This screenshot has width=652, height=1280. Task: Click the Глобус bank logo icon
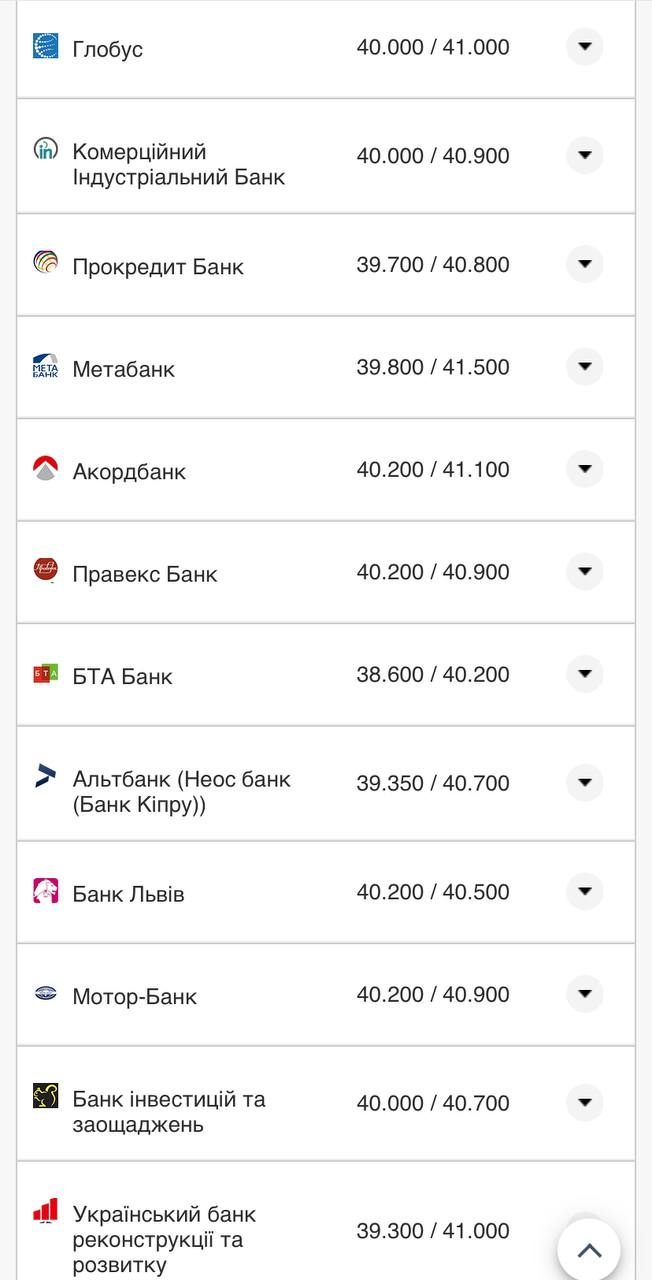(46, 46)
